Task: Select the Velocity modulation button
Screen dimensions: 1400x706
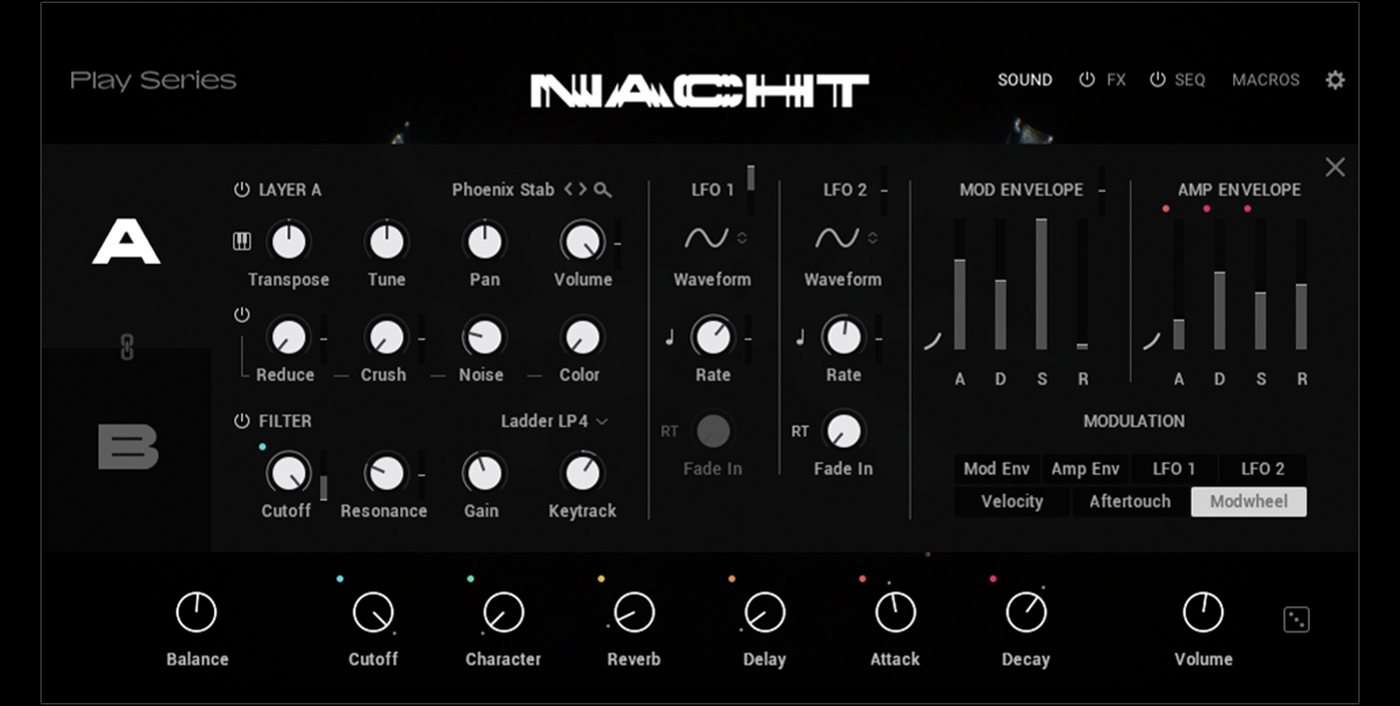Action: [x=1012, y=502]
